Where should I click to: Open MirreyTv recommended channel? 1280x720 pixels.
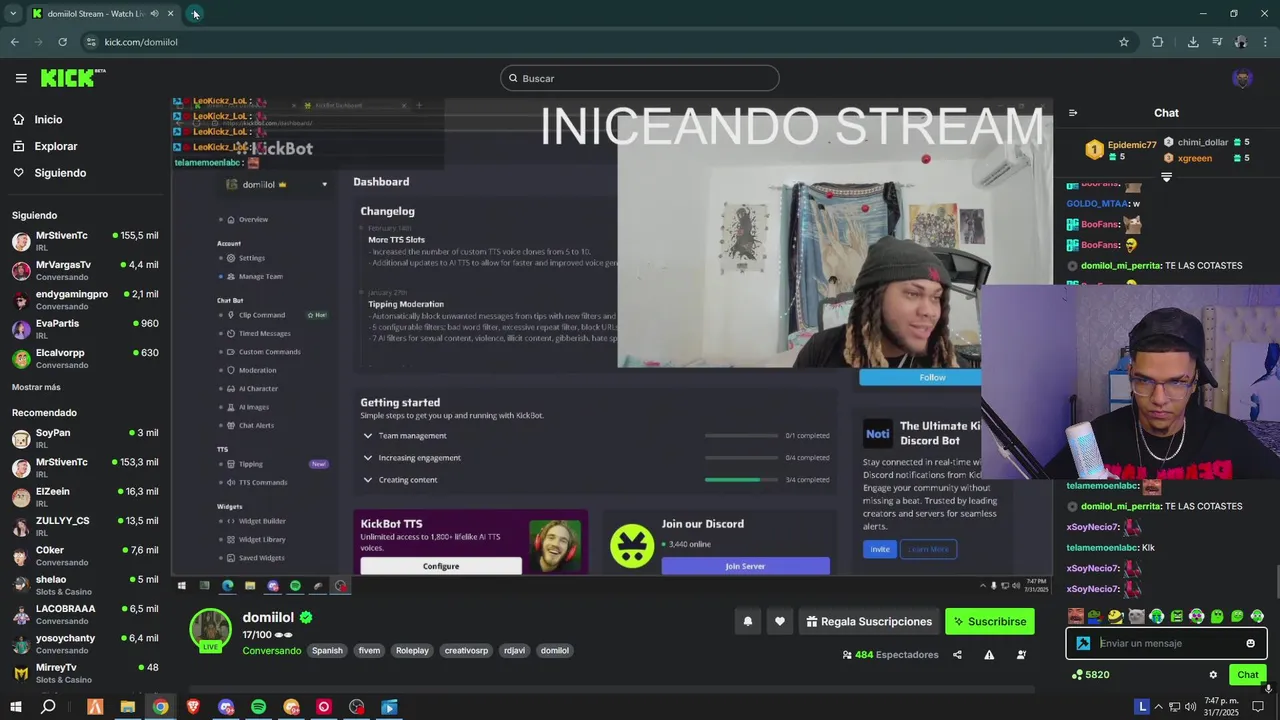coord(85,673)
